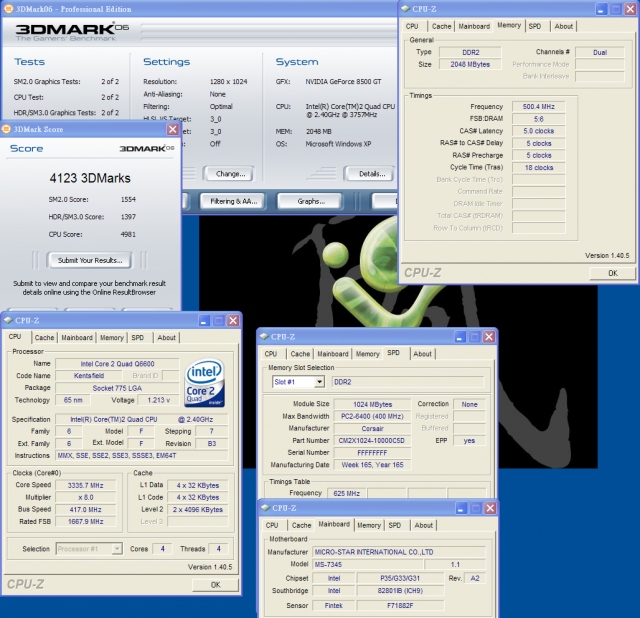Click the CPU-Z SPD window title icon
640x618 pixels.
[264, 336]
